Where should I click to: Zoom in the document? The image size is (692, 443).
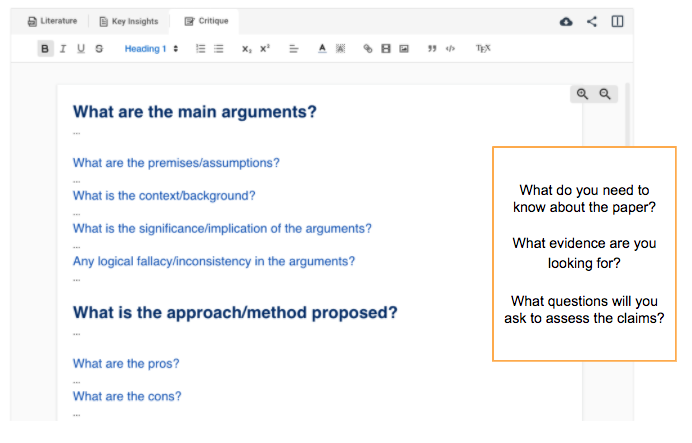[x=583, y=94]
